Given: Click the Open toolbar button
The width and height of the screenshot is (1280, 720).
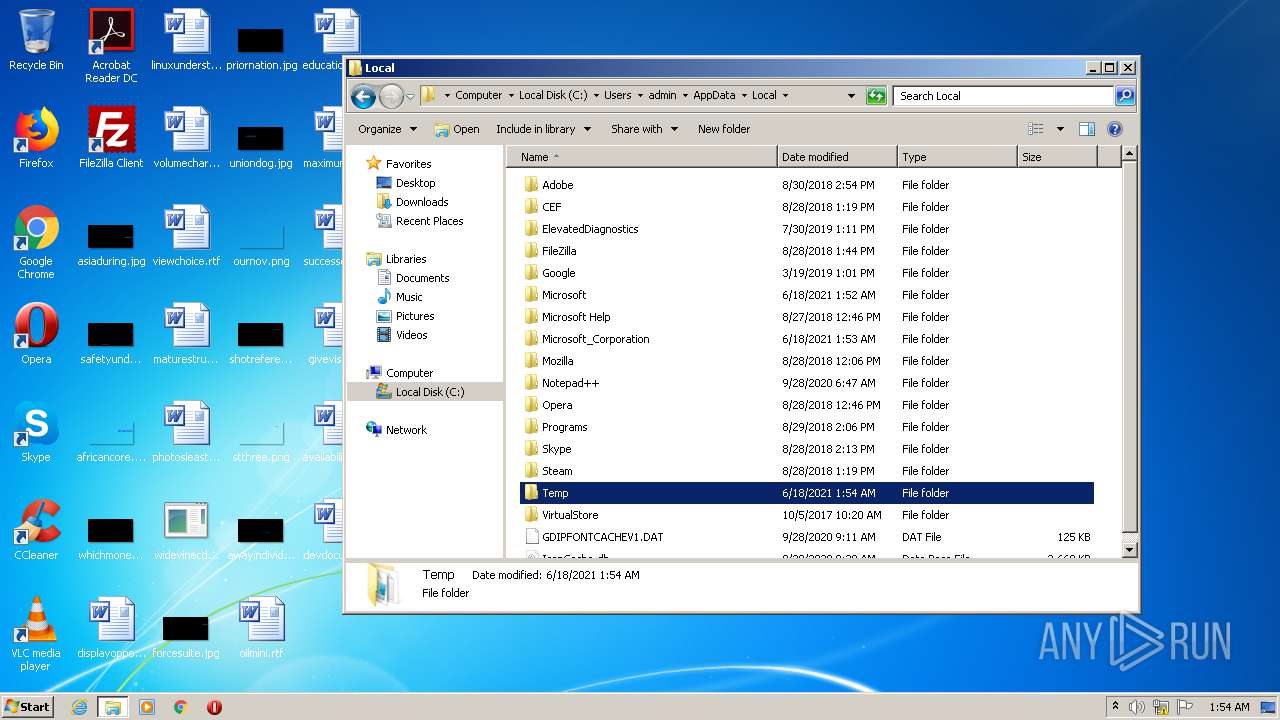Looking at the screenshot, I should [457, 129].
